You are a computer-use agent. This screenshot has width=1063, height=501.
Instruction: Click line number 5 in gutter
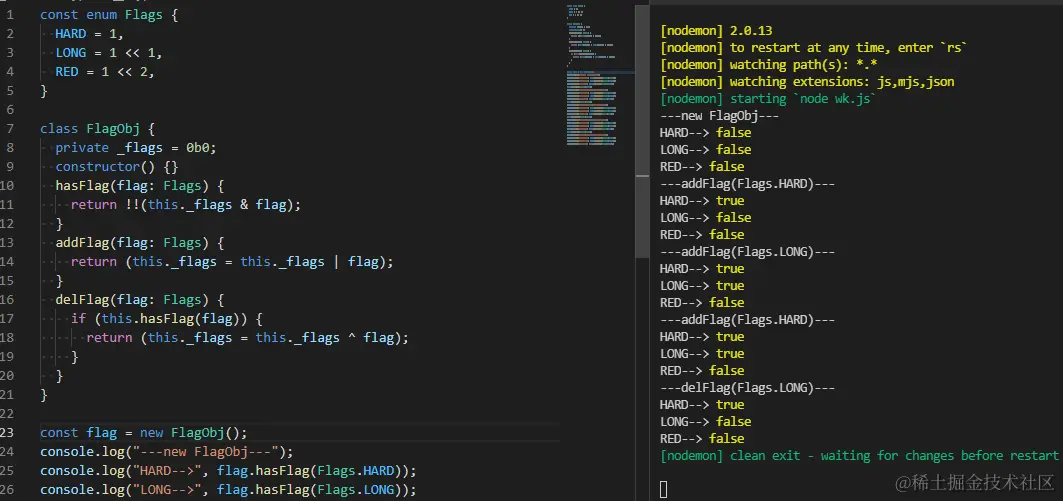click(10, 90)
